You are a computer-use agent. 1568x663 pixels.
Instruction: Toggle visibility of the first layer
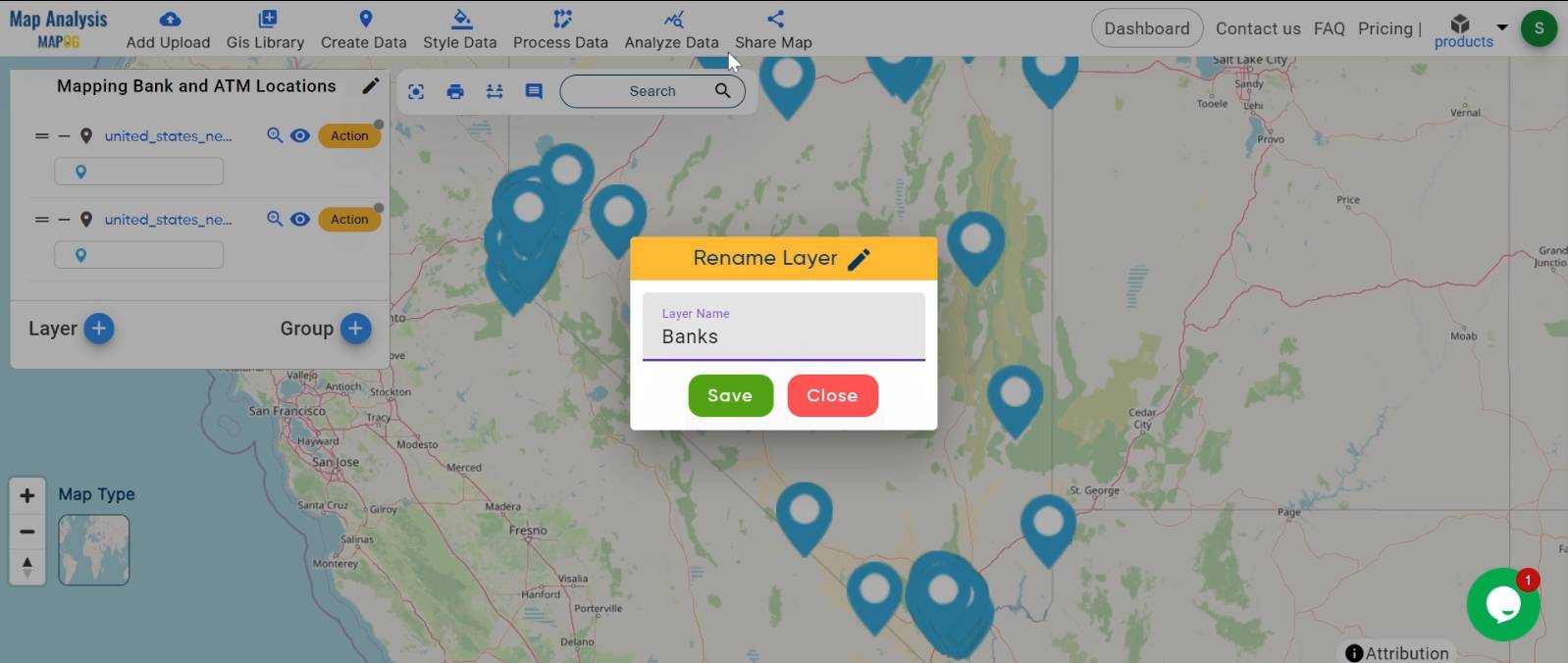(x=300, y=135)
